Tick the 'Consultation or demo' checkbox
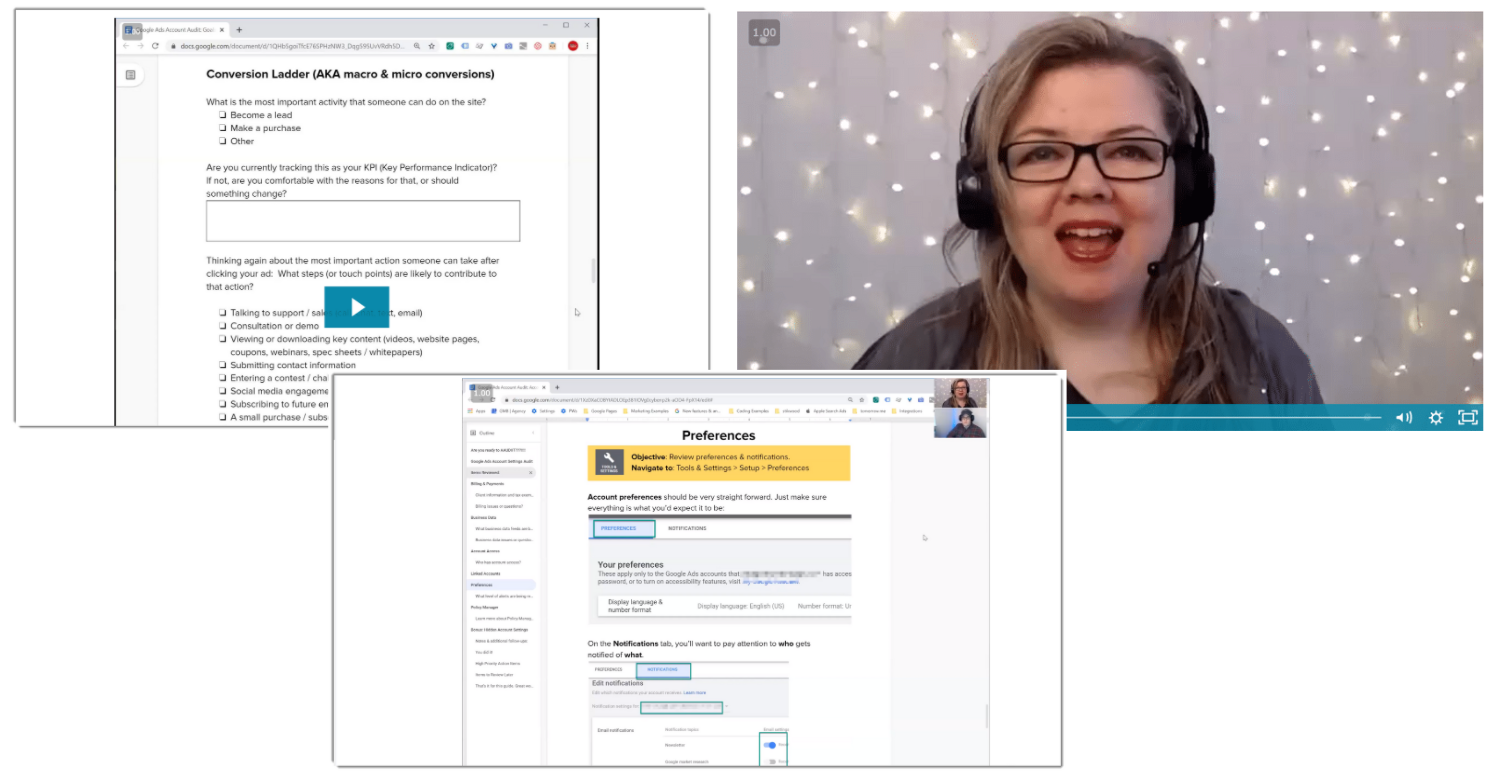 223,326
